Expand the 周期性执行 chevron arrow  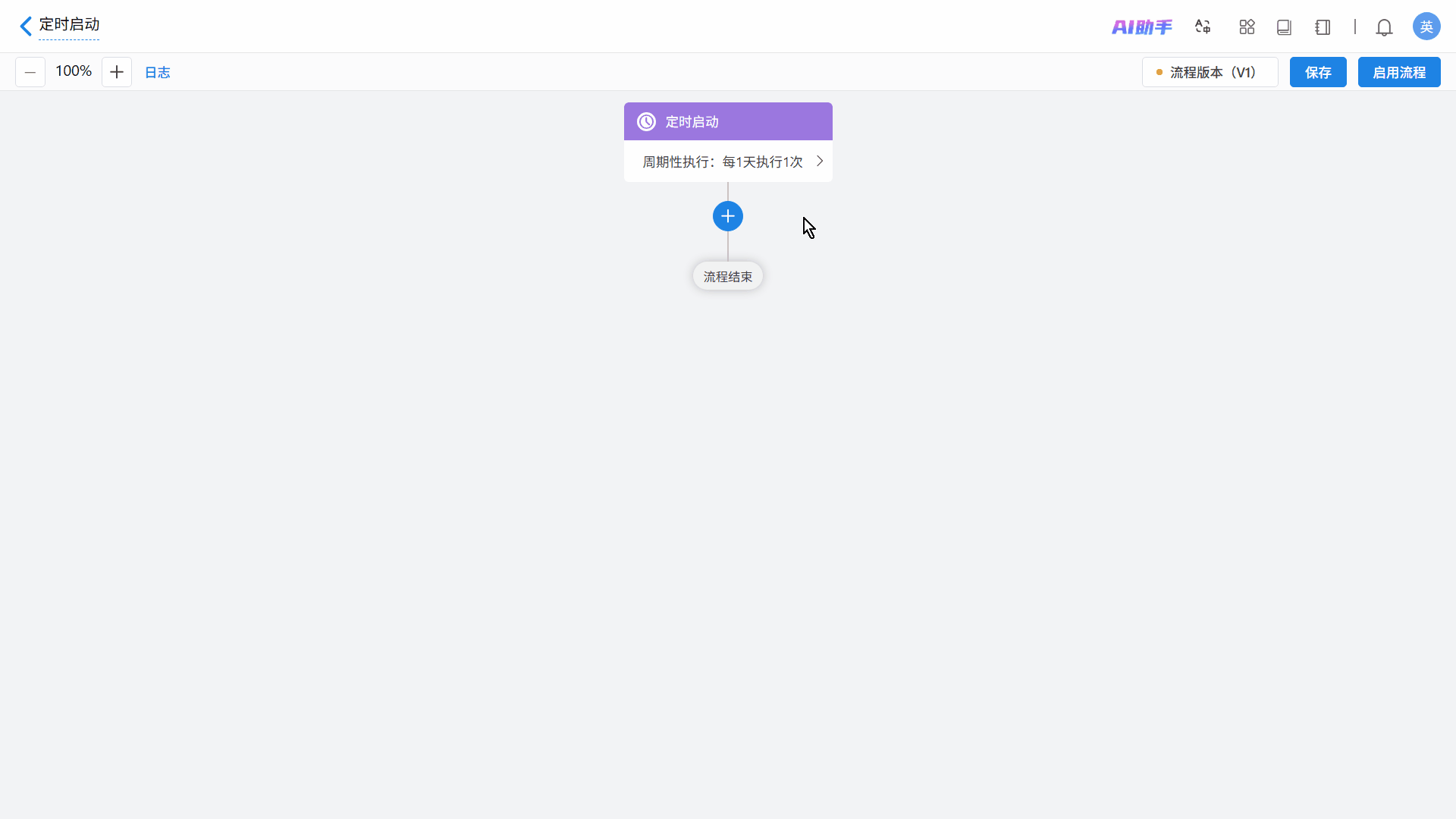(x=820, y=161)
